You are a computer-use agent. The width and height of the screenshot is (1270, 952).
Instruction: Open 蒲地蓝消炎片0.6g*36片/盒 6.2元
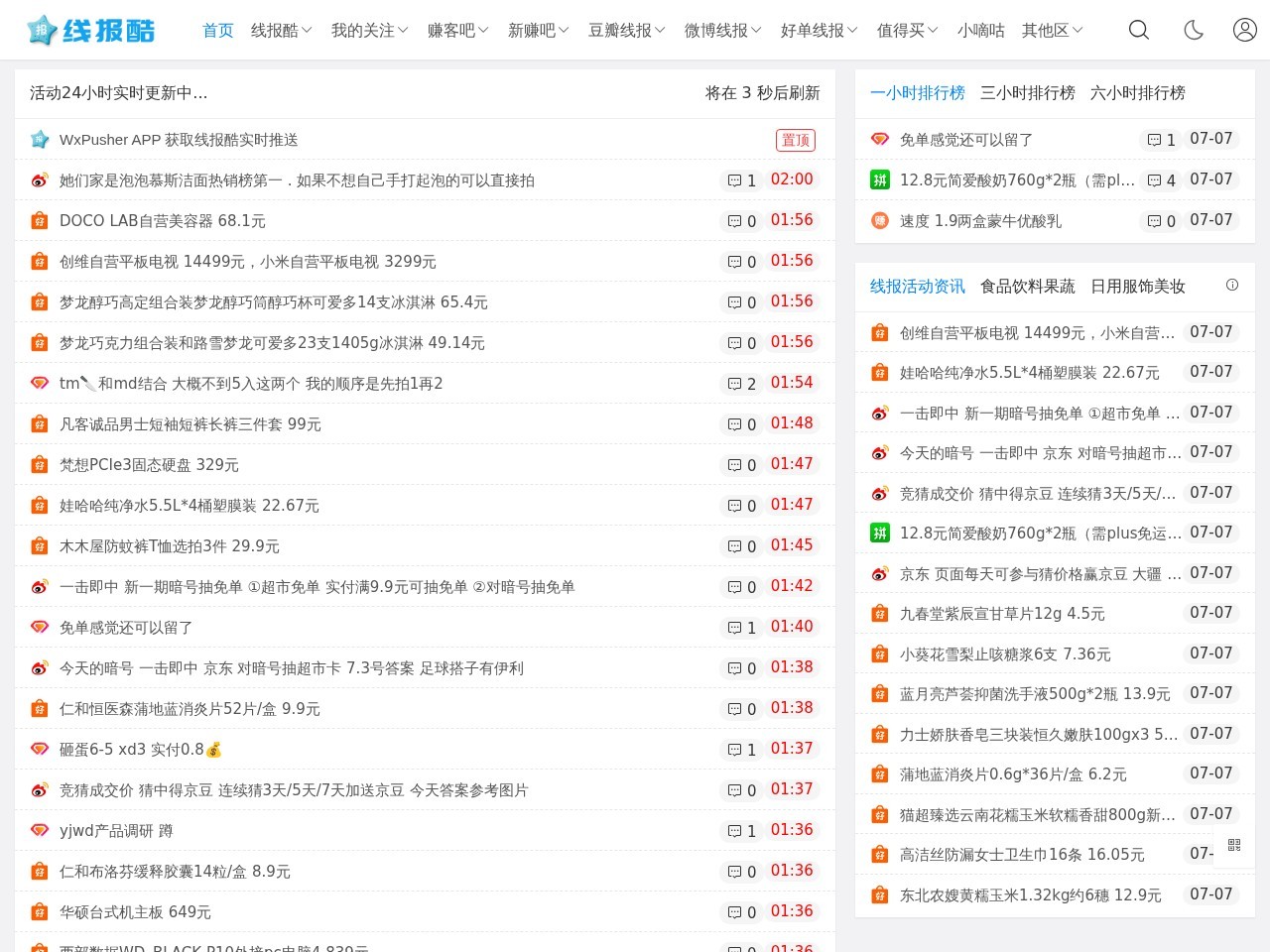point(1013,774)
